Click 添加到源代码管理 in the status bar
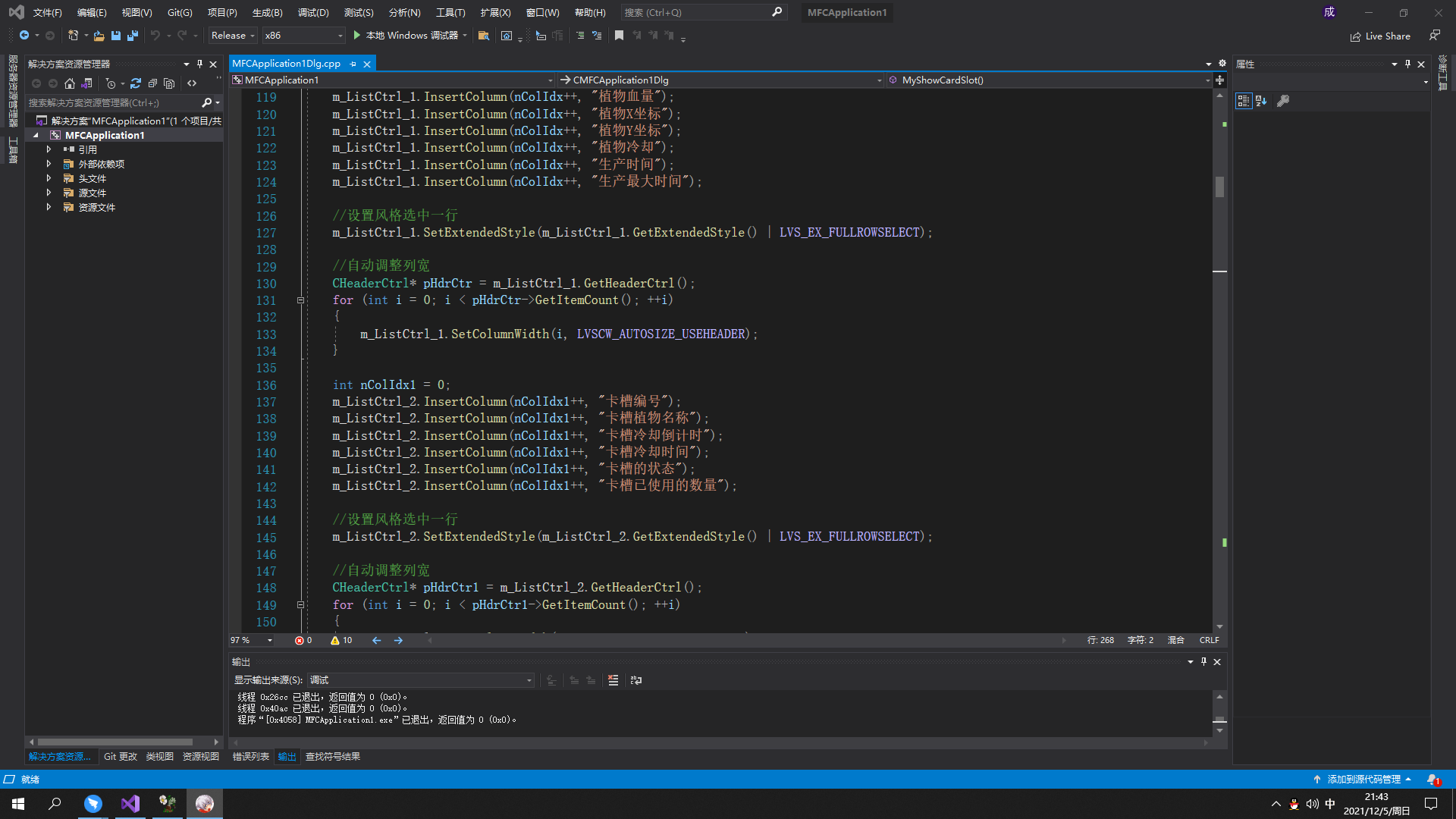 coord(1363,779)
